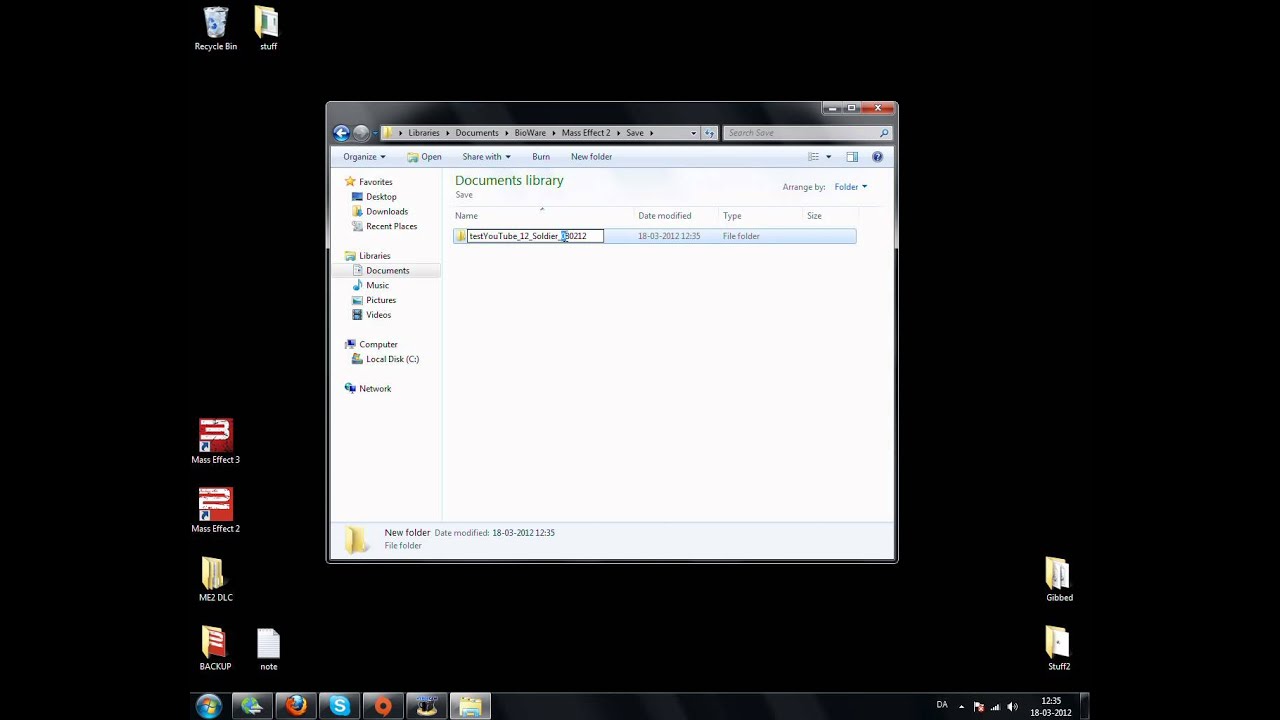The height and width of the screenshot is (720, 1280).
Task: Select the Mass Effect 3 desktop shortcut
Action: point(215,441)
